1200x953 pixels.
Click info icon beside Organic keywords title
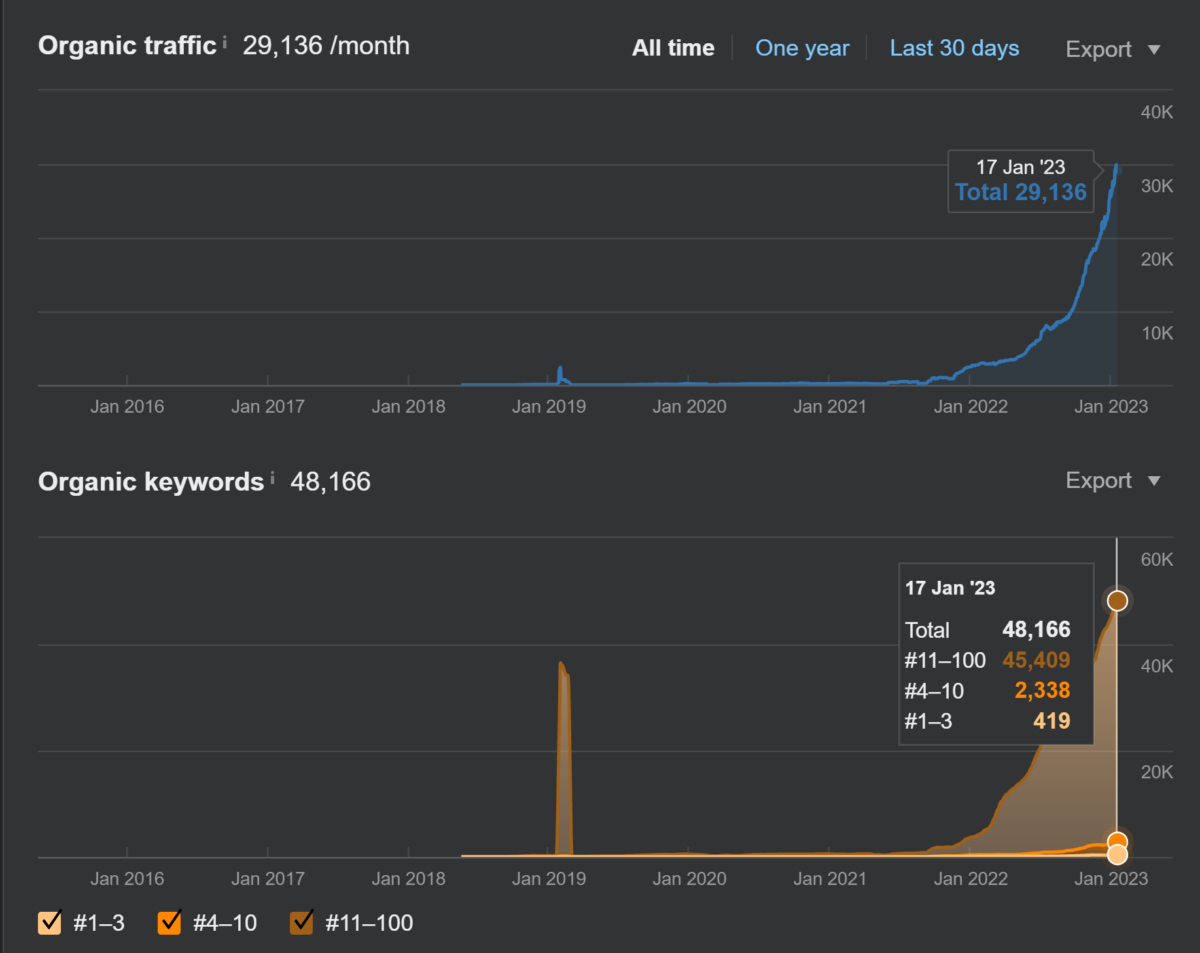click(x=272, y=477)
